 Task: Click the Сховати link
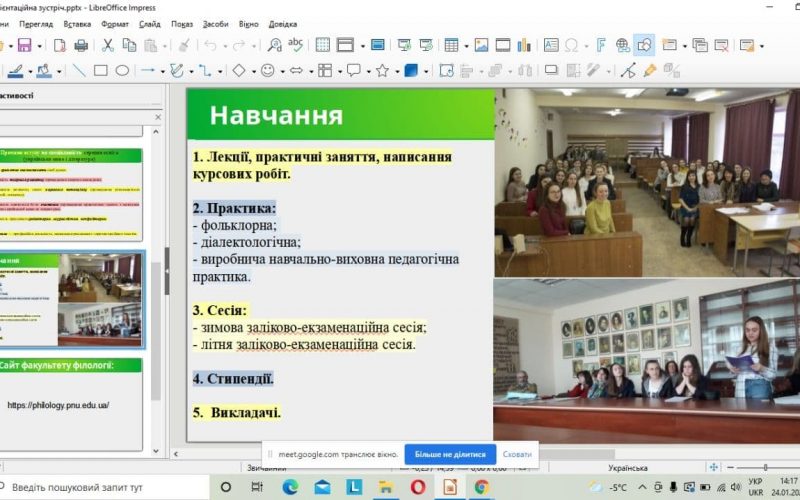click(x=517, y=454)
